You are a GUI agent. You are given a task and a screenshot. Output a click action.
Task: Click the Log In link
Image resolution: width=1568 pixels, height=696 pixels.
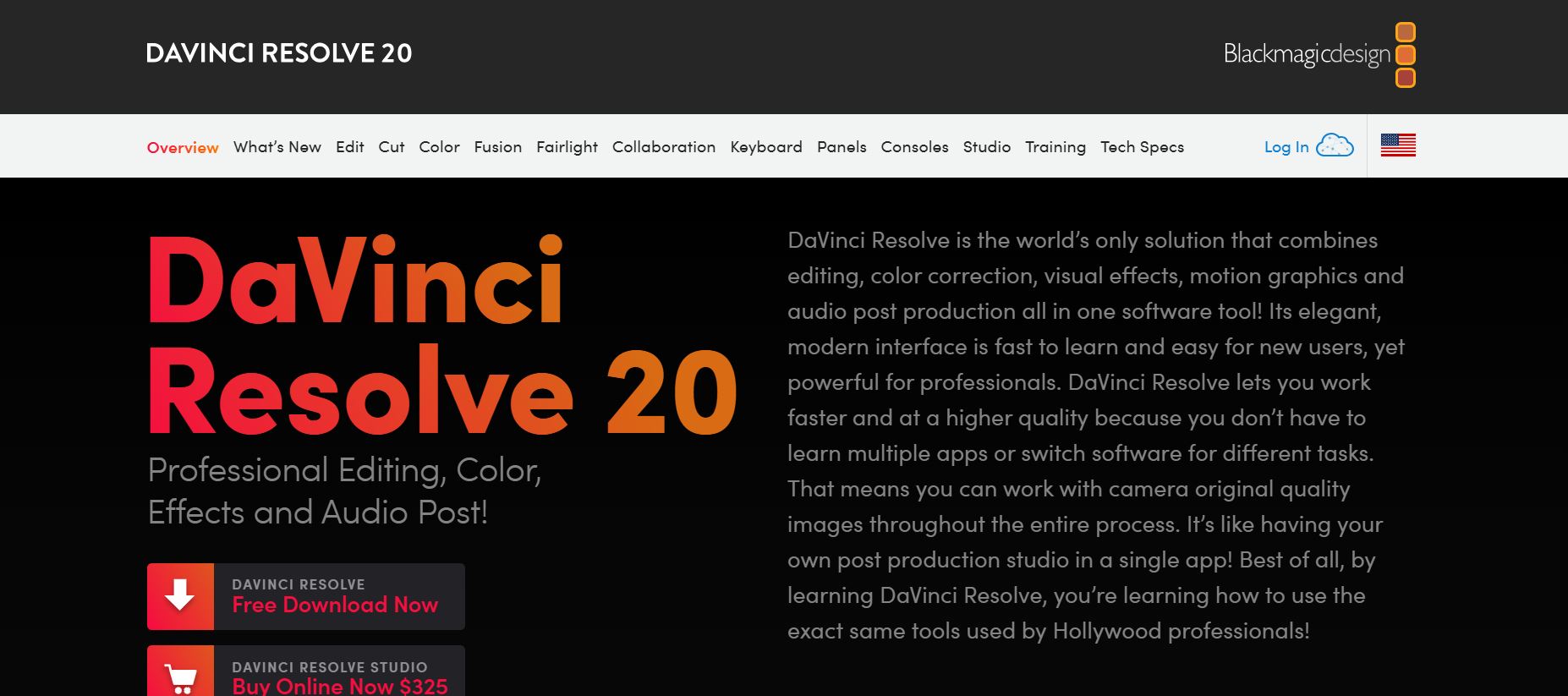click(1286, 147)
